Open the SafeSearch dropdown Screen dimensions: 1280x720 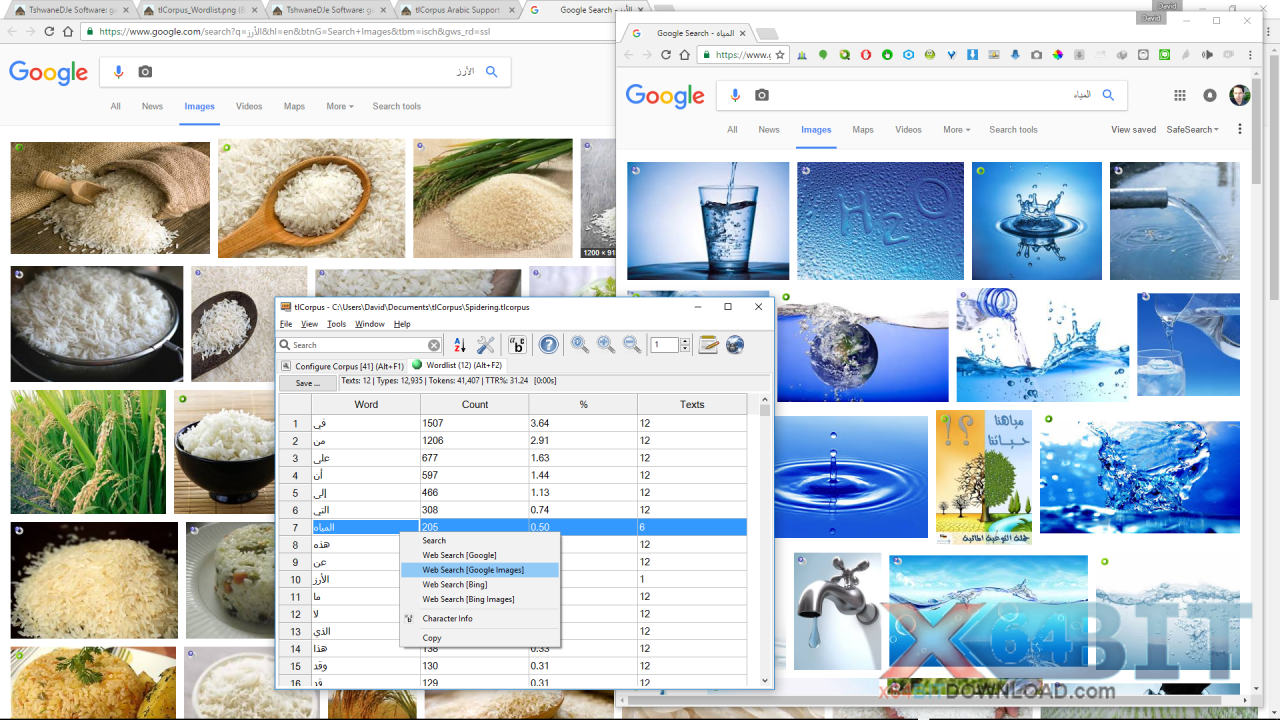[x=1192, y=129]
